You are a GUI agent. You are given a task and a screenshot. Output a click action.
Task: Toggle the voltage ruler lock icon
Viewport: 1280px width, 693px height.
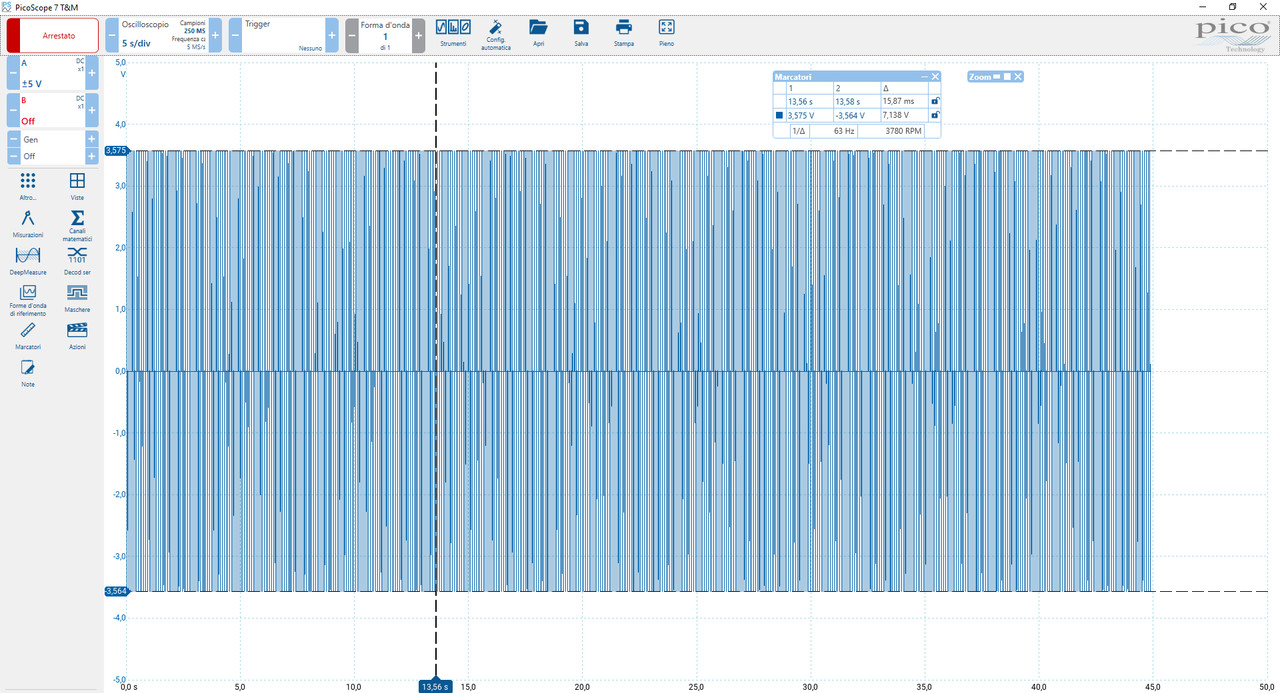pyautogui.click(x=935, y=115)
